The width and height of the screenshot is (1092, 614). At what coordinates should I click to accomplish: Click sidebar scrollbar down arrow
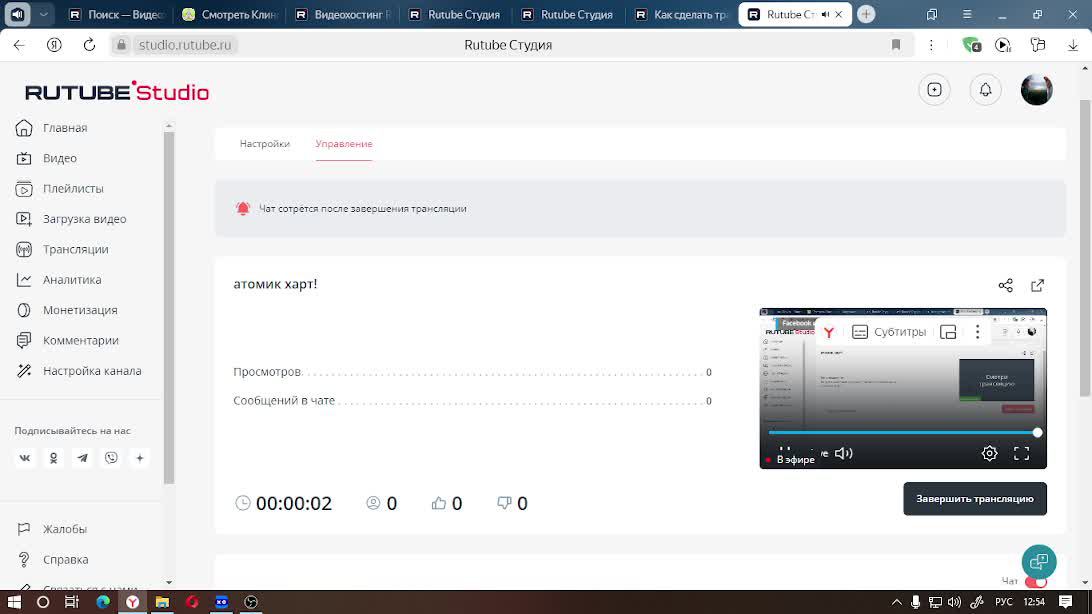(x=169, y=583)
